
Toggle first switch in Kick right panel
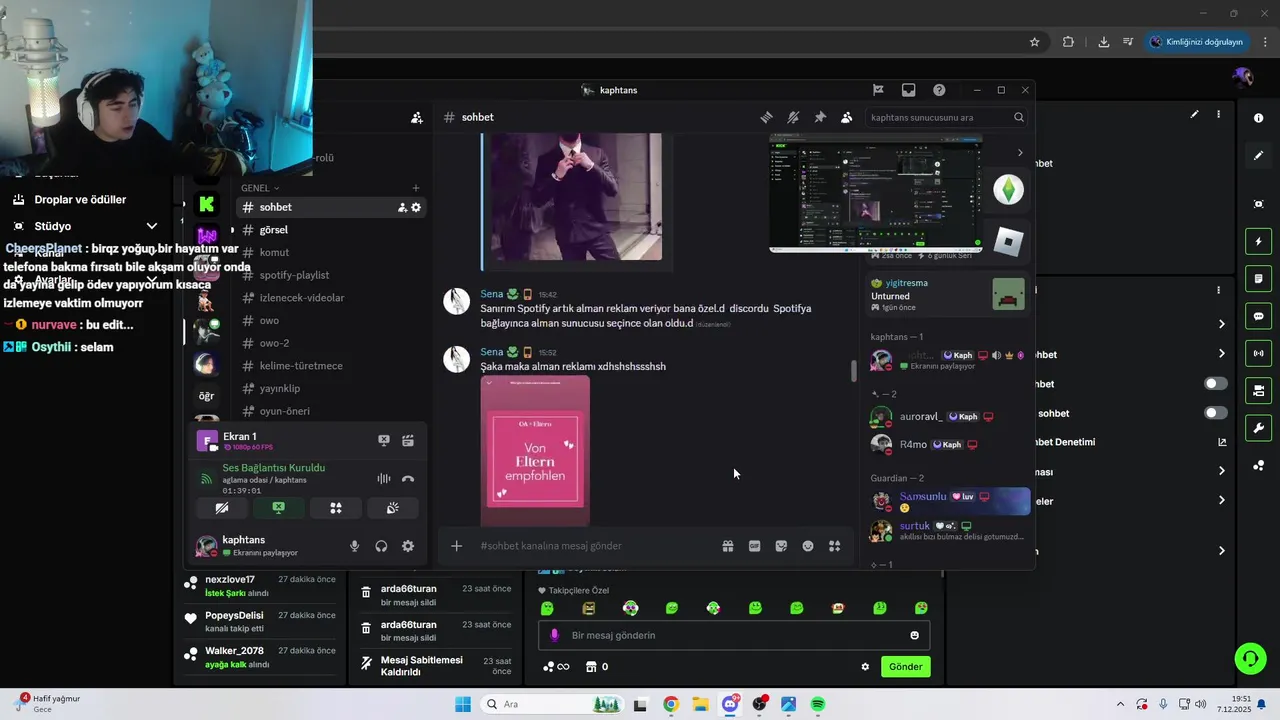click(x=1216, y=384)
